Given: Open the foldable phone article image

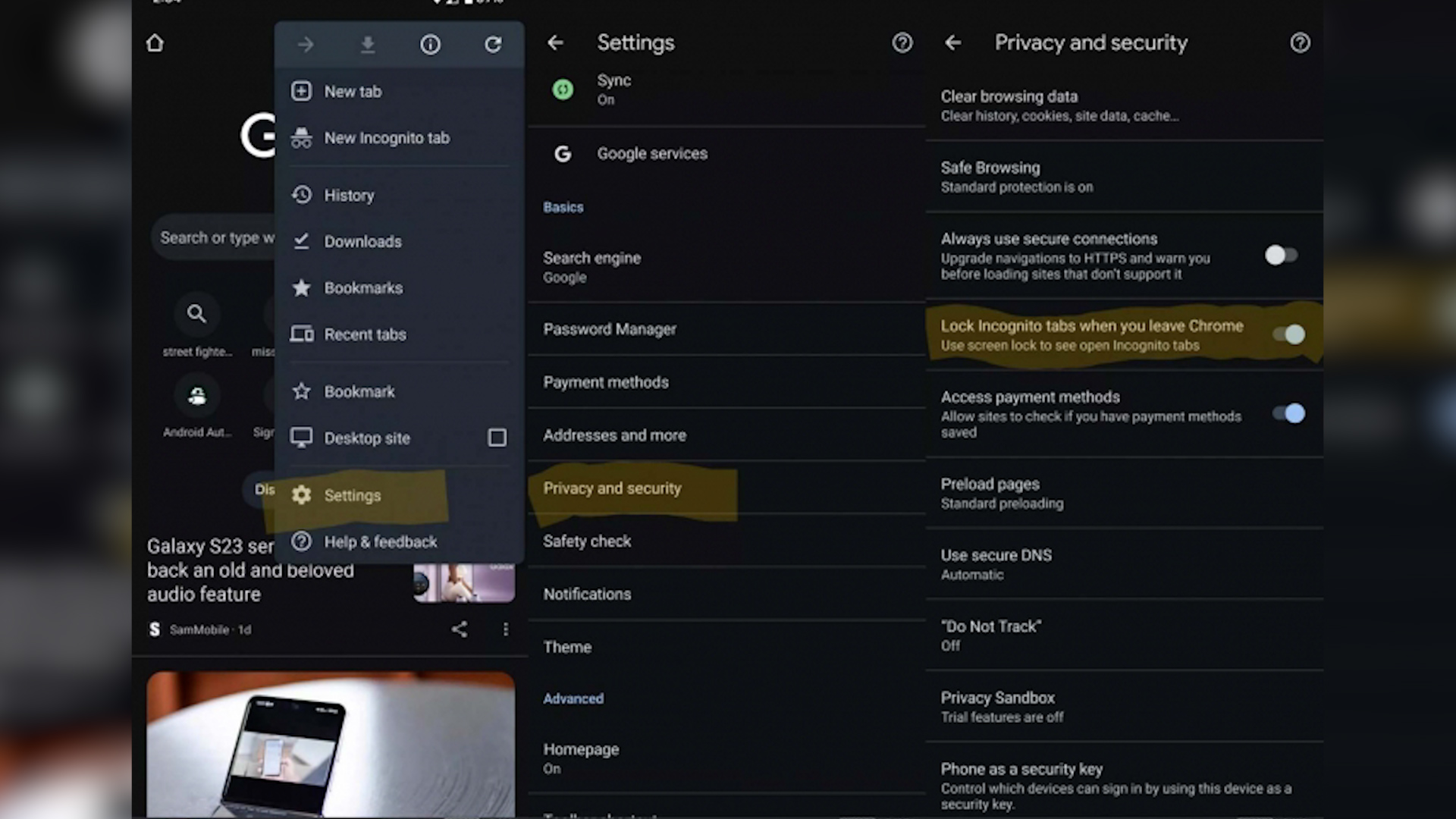Looking at the screenshot, I should click(x=331, y=744).
